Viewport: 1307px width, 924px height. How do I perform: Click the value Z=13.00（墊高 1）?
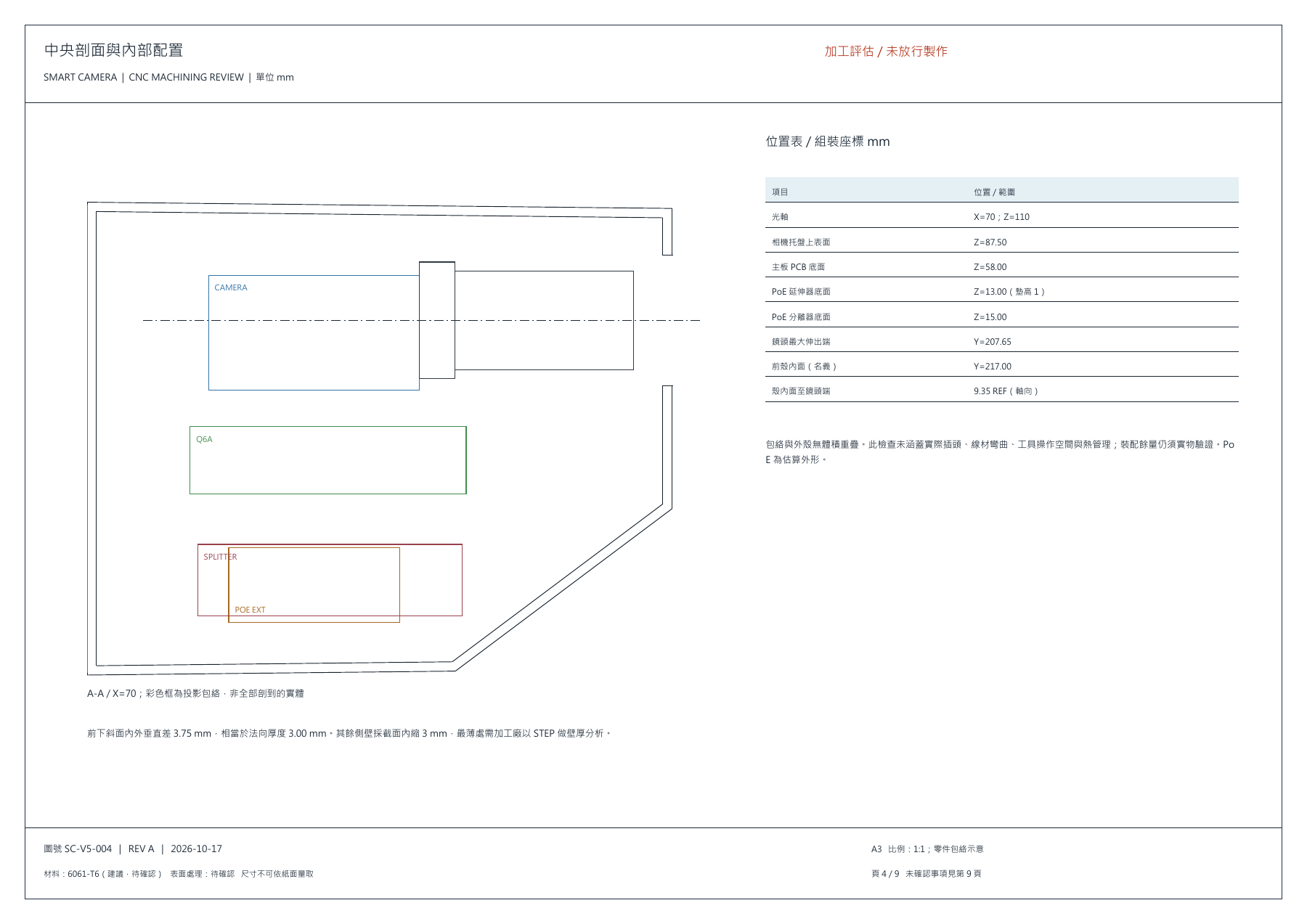[1010, 292]
